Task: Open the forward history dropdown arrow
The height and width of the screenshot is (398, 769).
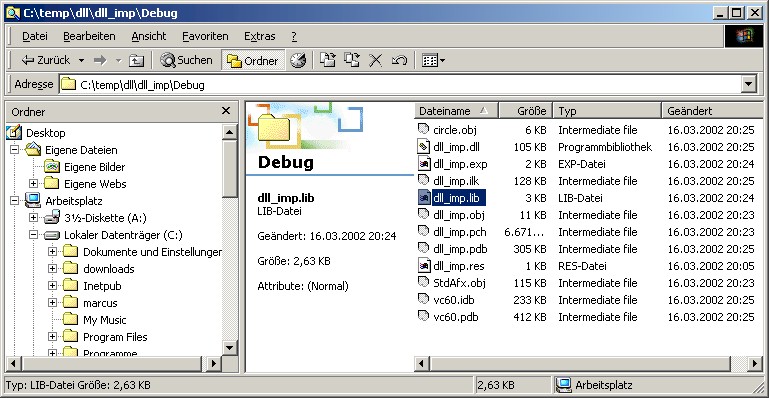Action: [118, 61]
